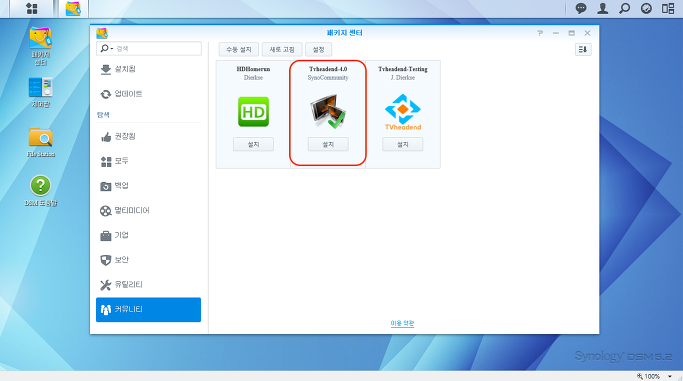Click the sort order button in the package list
This screenshot has width=683, height=381.
583,50
